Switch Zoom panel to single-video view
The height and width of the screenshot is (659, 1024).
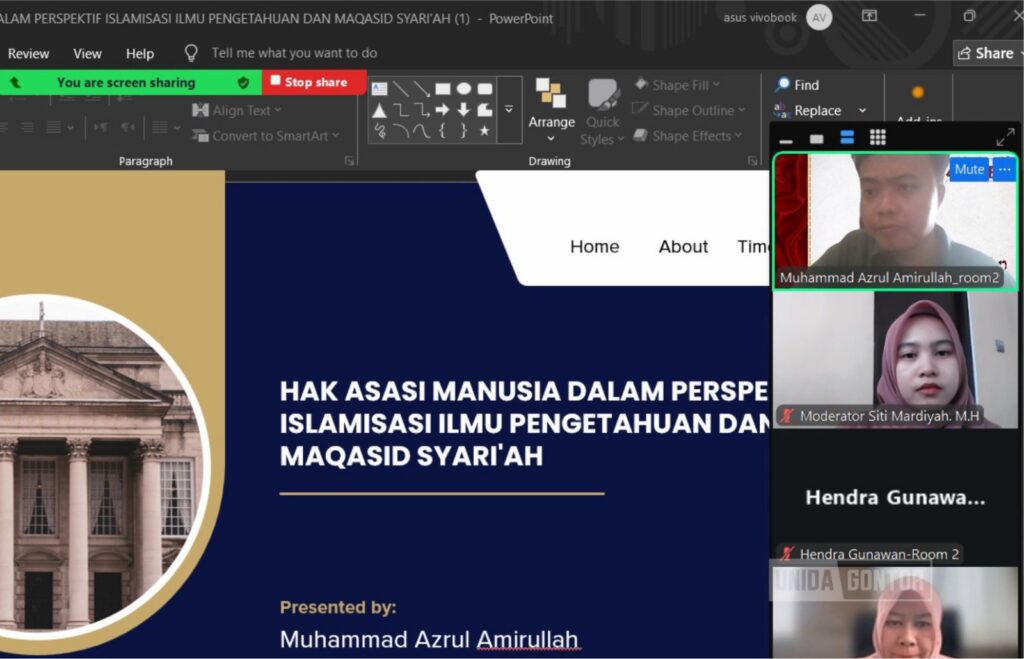(x=816, y=138)
